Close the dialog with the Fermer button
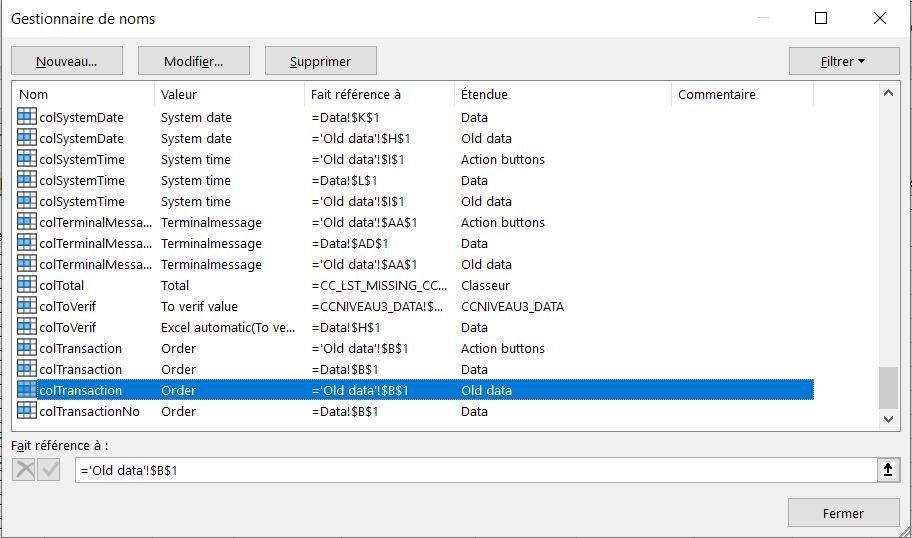This screenshot has width=912, height=538. [x=843, y=513]
